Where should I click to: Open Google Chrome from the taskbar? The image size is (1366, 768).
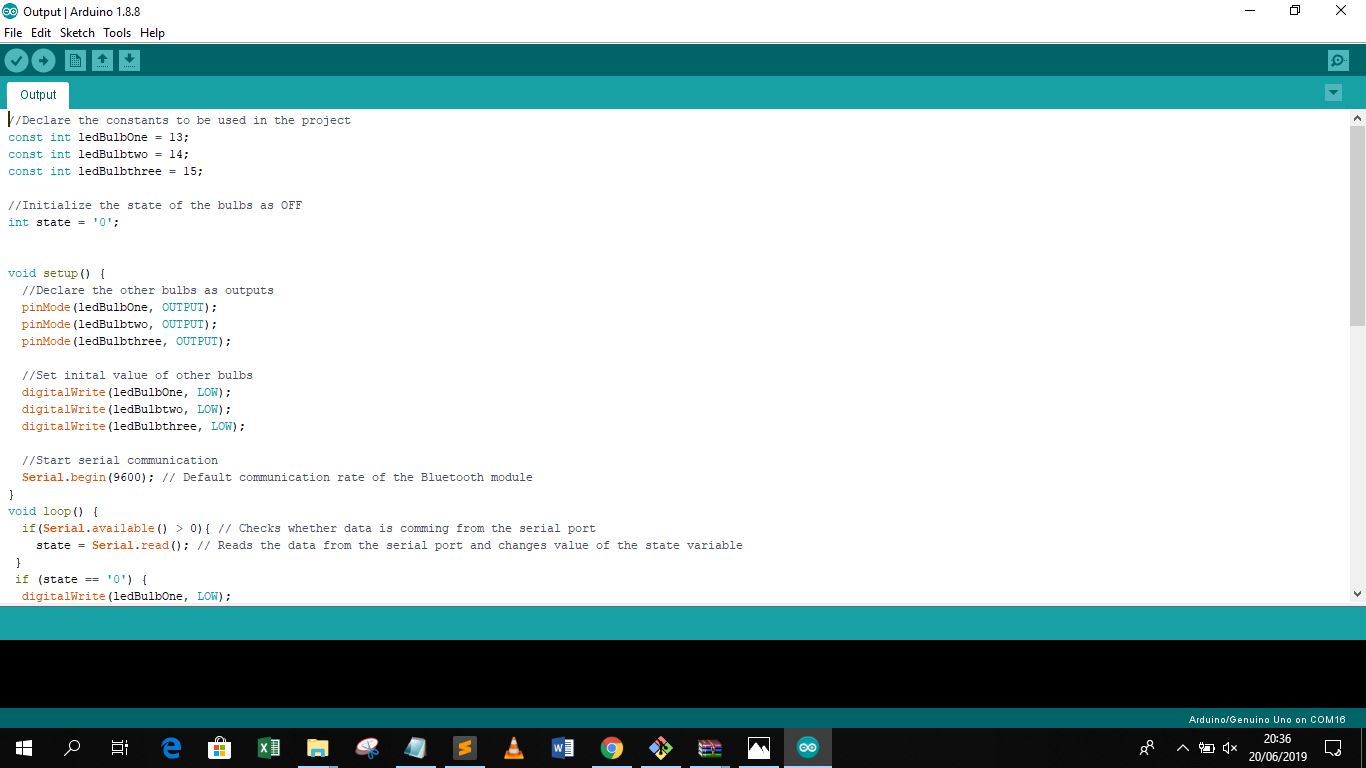click(x=611, y=748)
